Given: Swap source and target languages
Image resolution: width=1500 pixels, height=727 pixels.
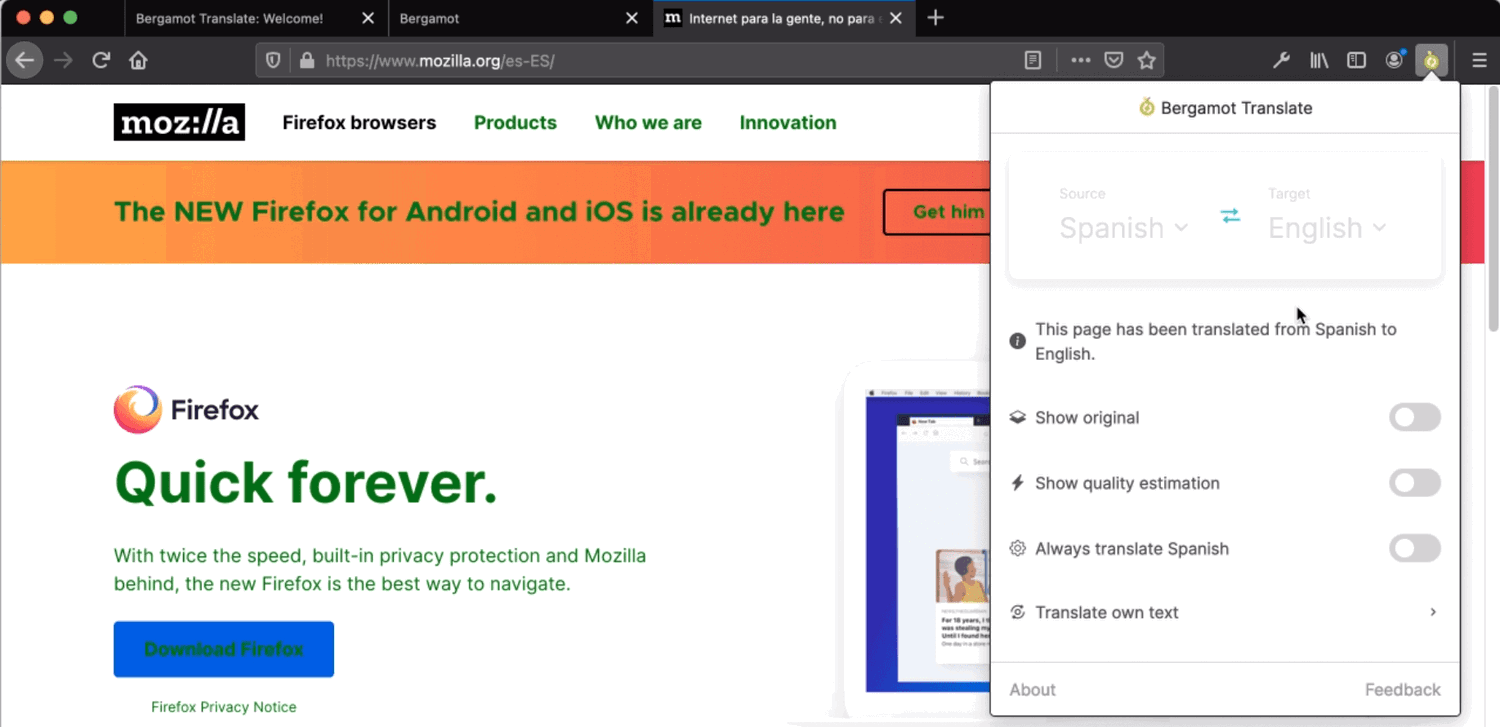Looking at the screenshot, I should point(1231,216).
